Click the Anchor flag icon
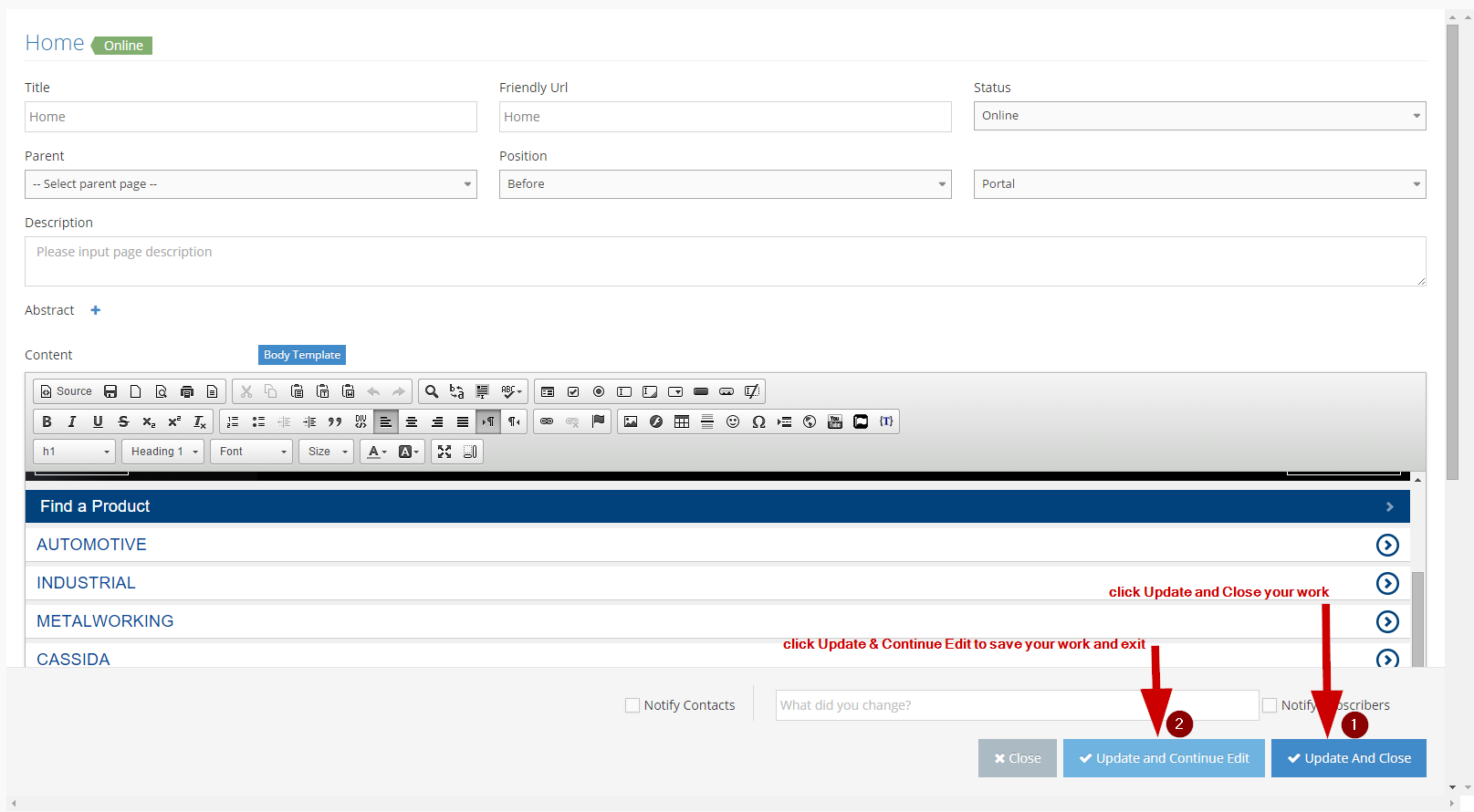This screenshot has height=812, width=1474. pyautogui.click(x=598, y=422)
